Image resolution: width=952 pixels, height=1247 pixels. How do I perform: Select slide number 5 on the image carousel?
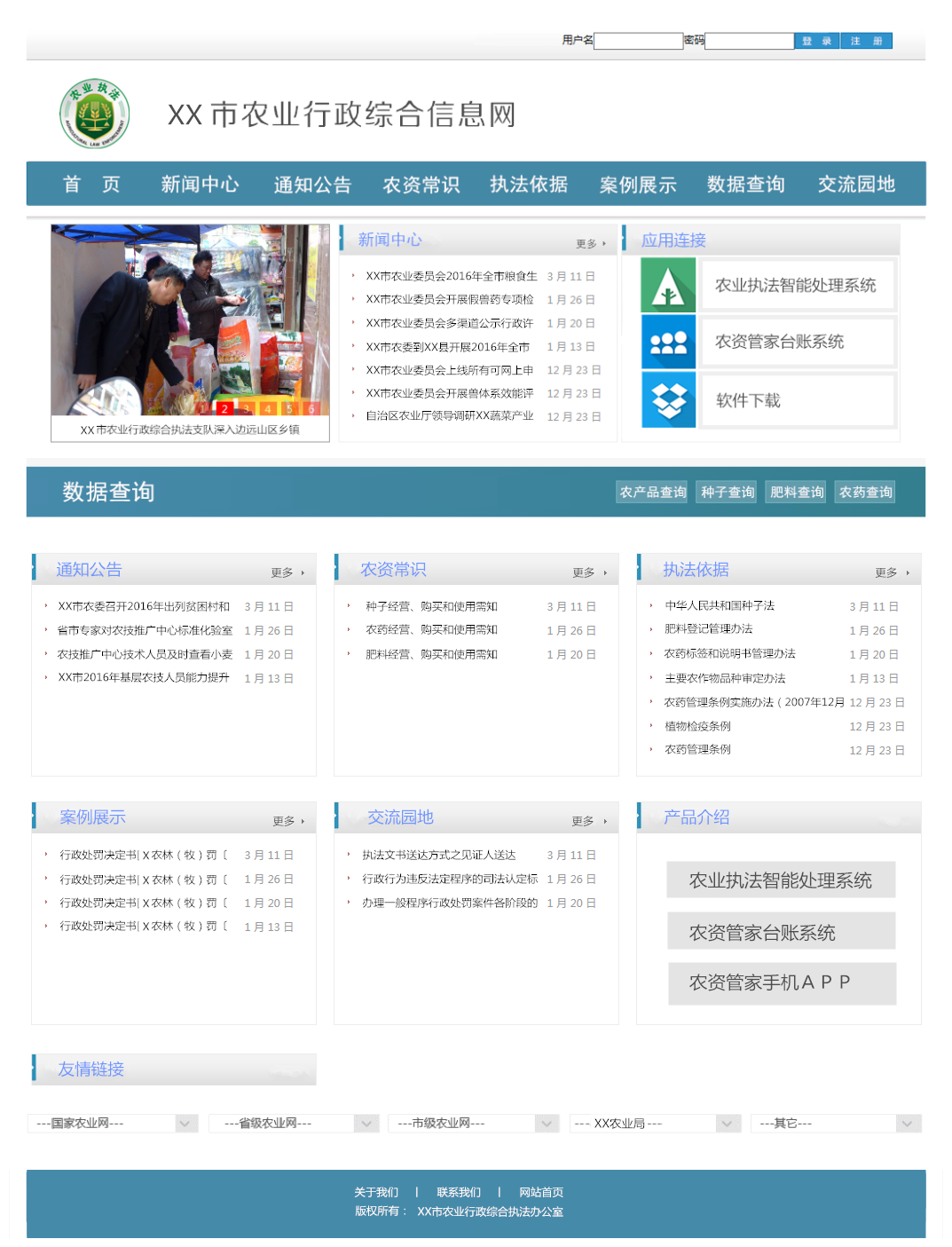click(289, 408)
